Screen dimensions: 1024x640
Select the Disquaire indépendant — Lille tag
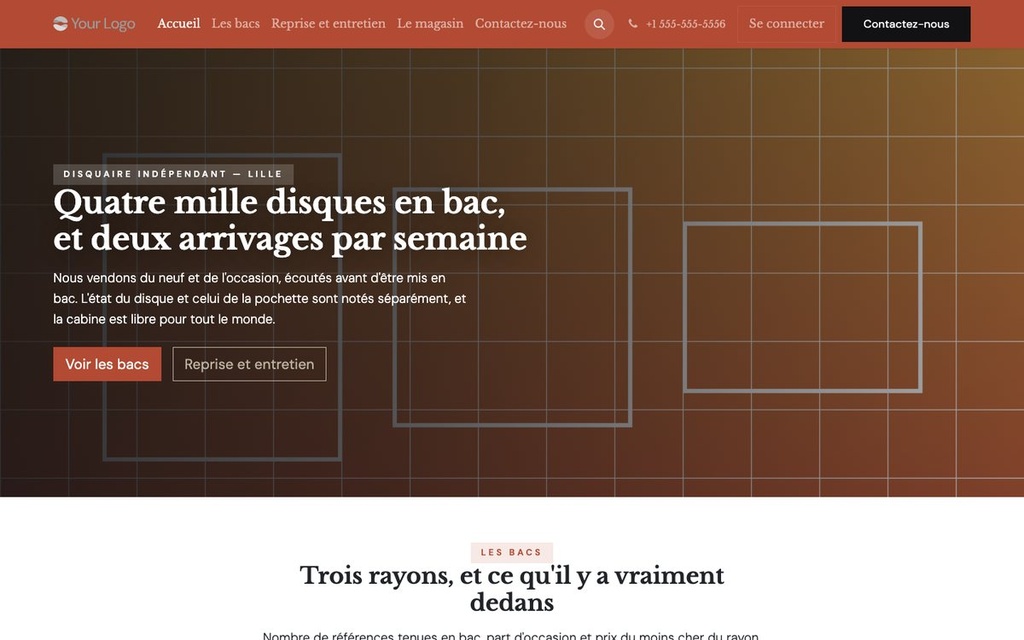point(173,174)
